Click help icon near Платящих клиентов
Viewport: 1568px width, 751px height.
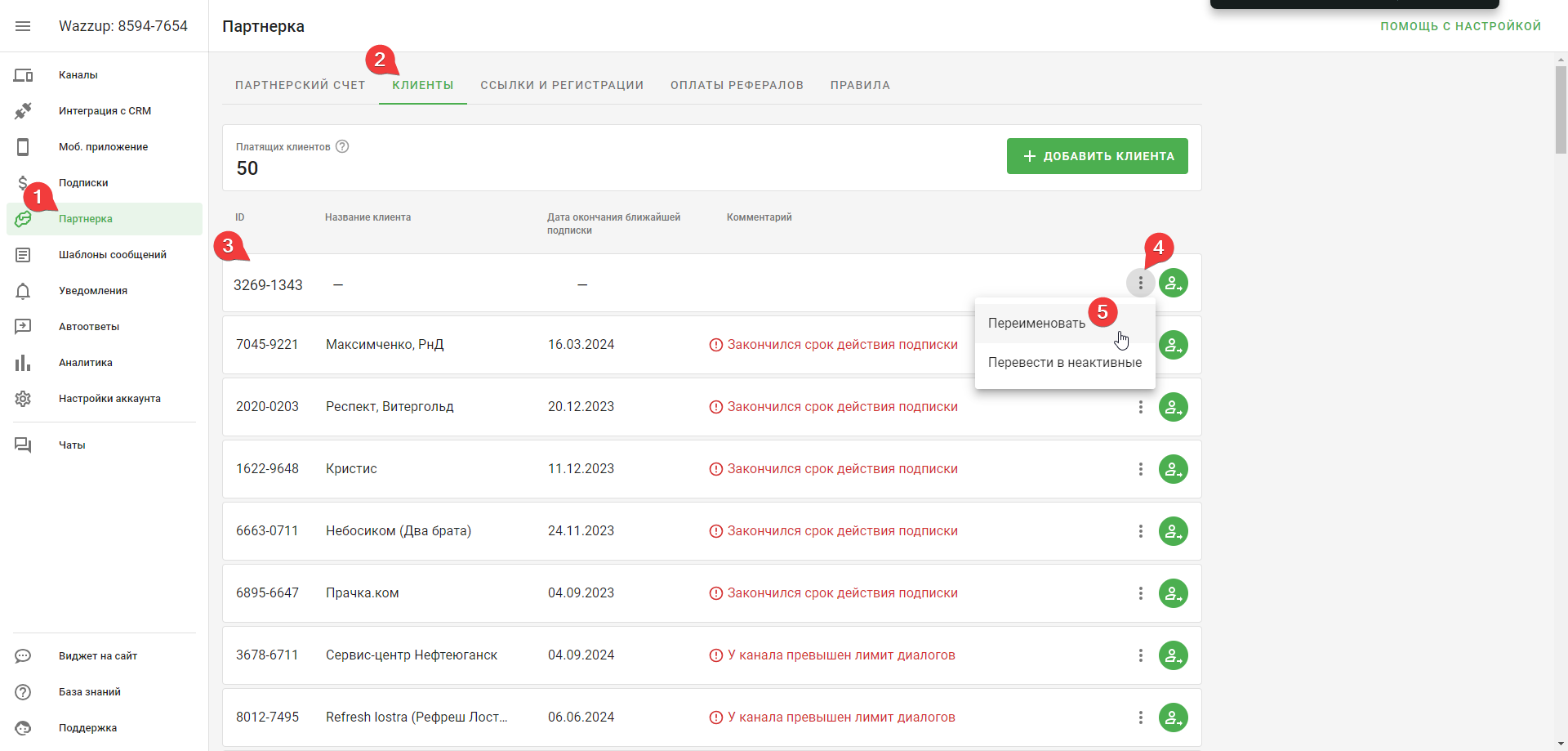(x=342, y=146)
